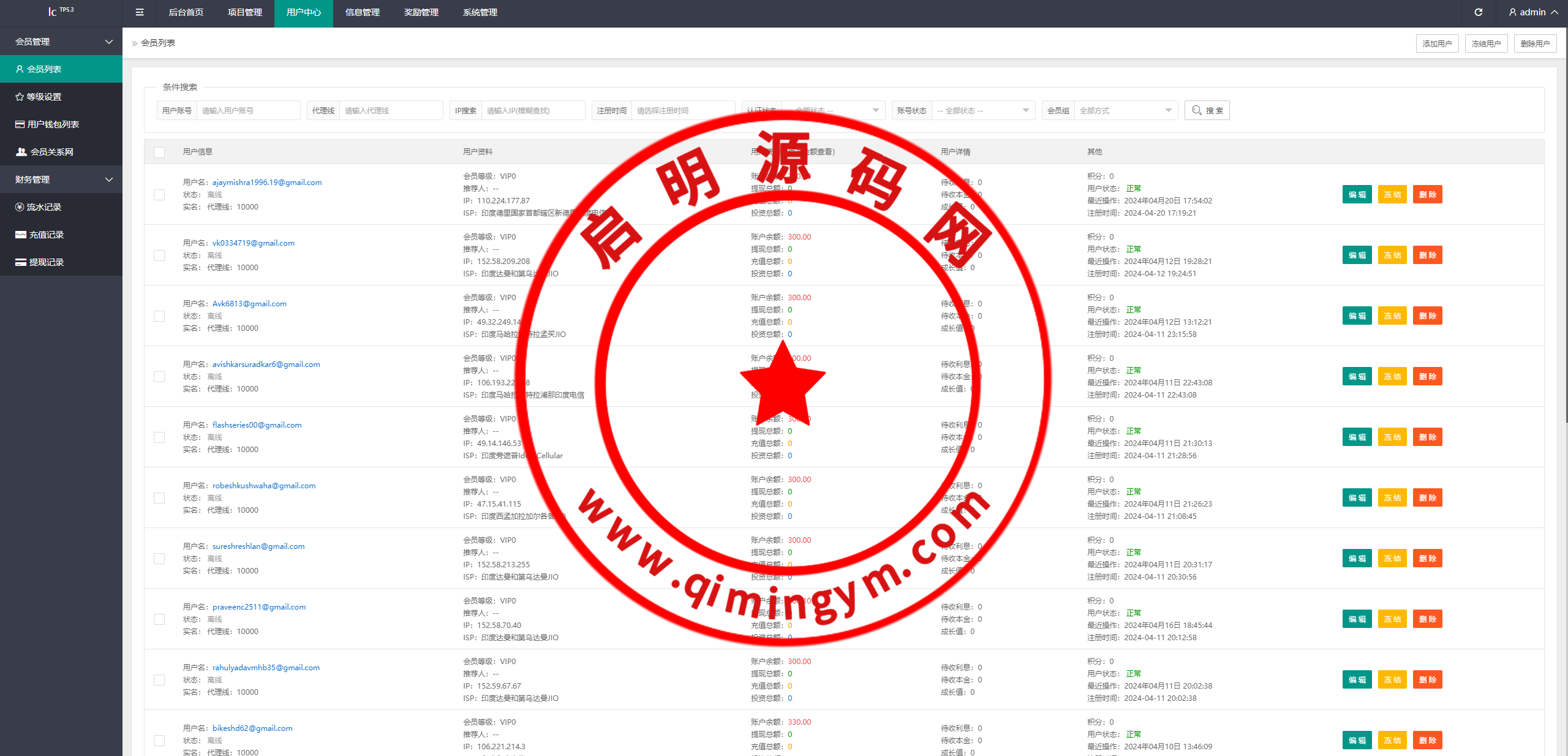The width and height of the screenshot is (1568, 756).
Task: Open 会员列表 via its user icon
Action: [x=20, y=69]
